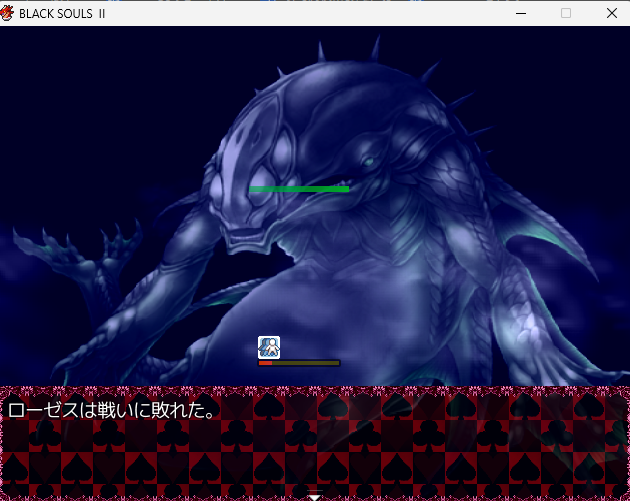Click the party member status icon above the HP bar
The height and width of the screenshot is (501, 630).
coord(269,348)
